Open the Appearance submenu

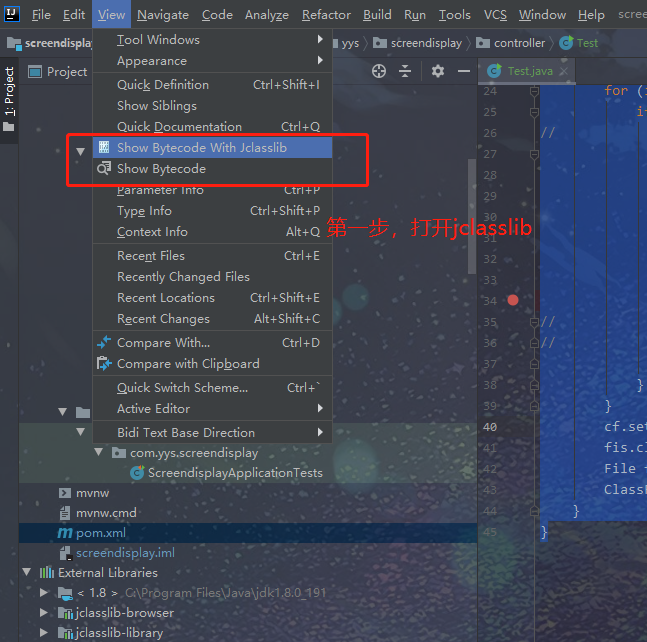pyautogui.click(x=213, y=61)
